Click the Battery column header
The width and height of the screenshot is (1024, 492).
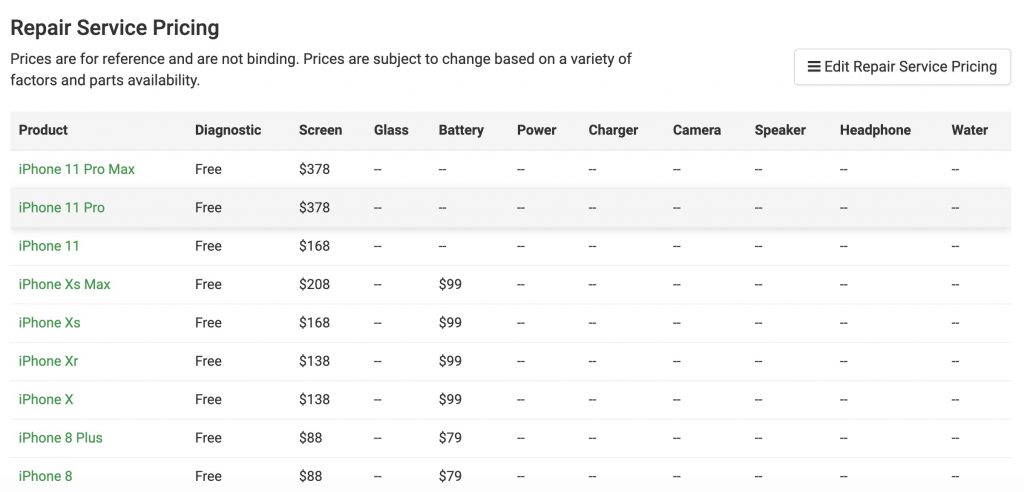pos(461,130)
